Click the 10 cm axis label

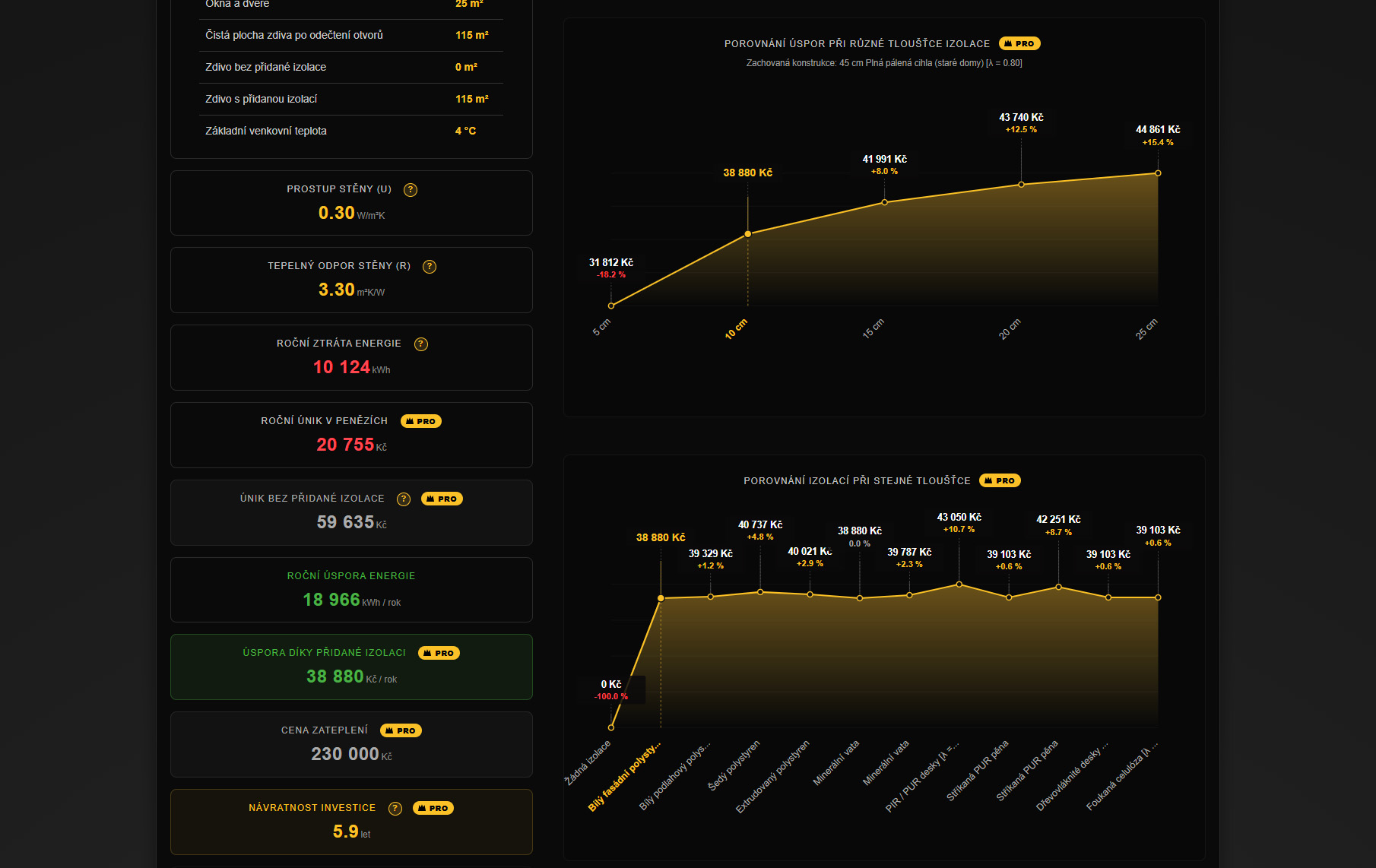pyautogui.click(x=736, y=329)
